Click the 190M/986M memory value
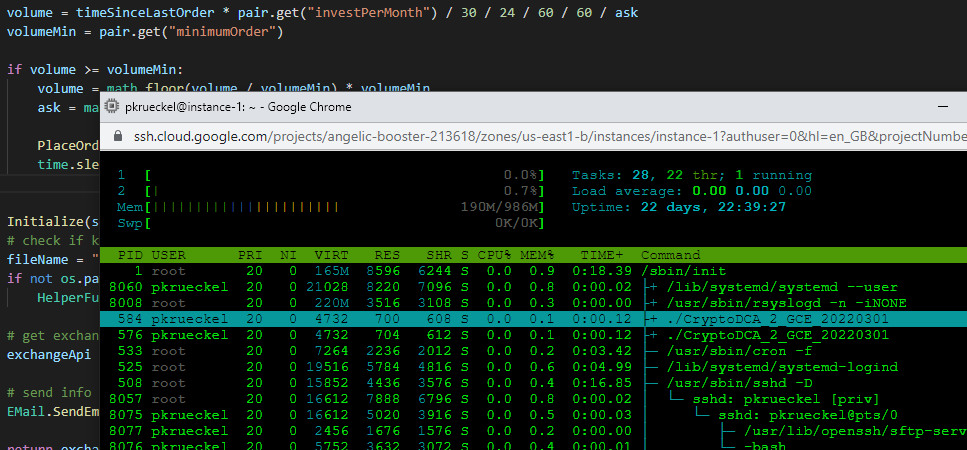Image resolution: width=967 pixels, height=450 pixels. click(500, 207)
